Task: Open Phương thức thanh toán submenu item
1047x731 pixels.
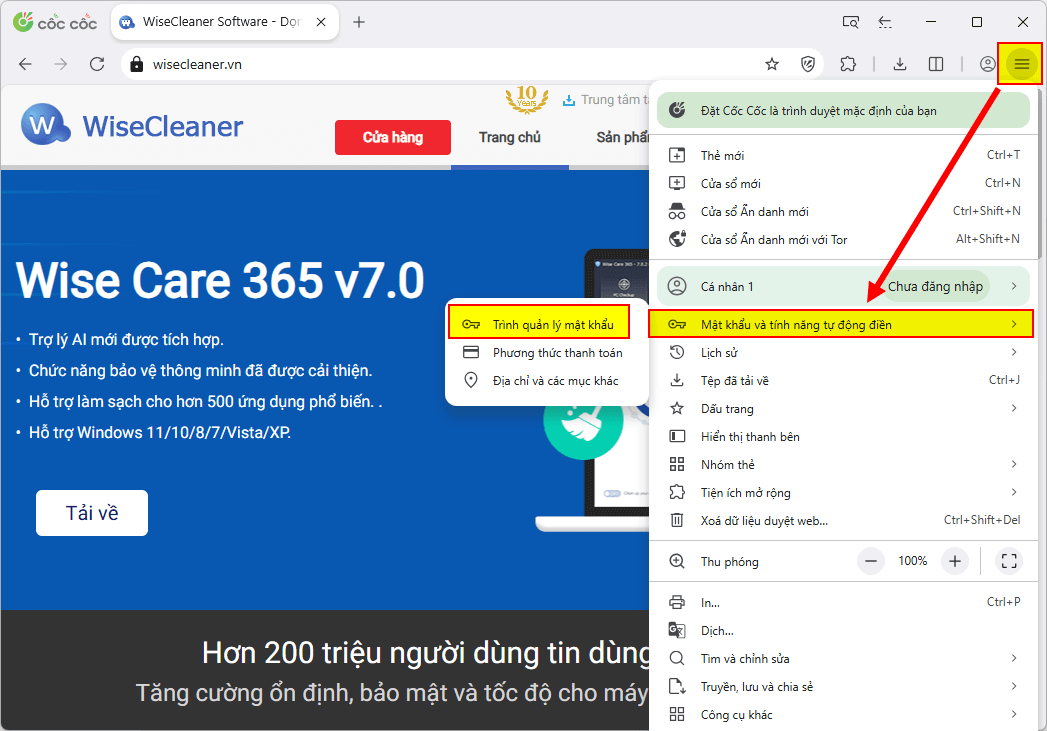Action: pyautogui.click(x=547, y=353)
